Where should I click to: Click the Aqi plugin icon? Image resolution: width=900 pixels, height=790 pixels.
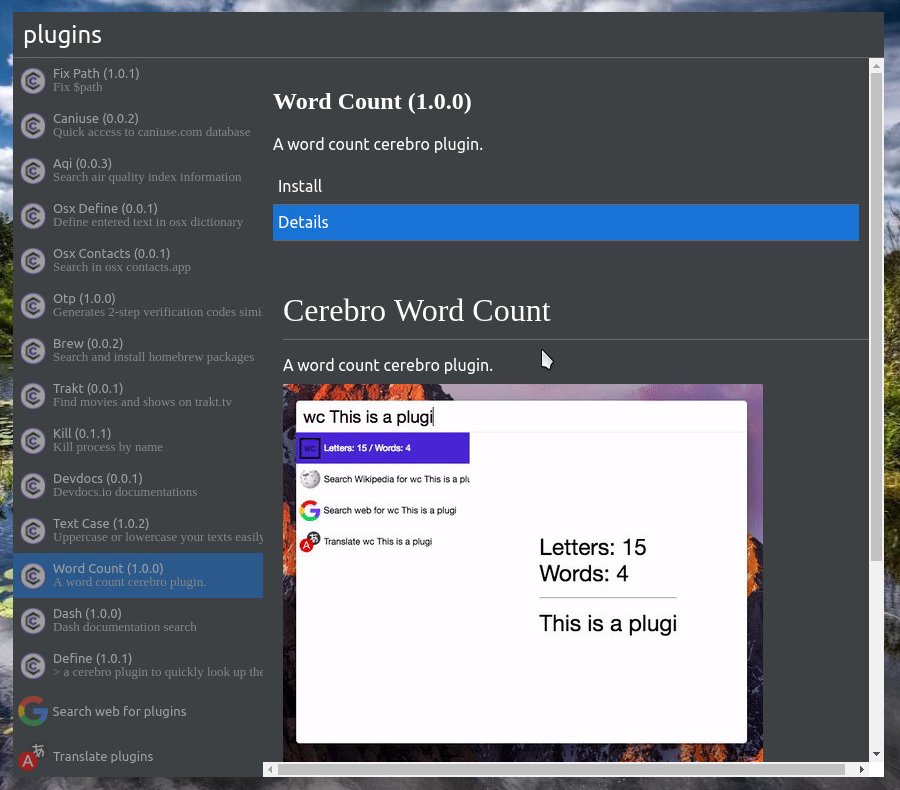coord(33,171)
